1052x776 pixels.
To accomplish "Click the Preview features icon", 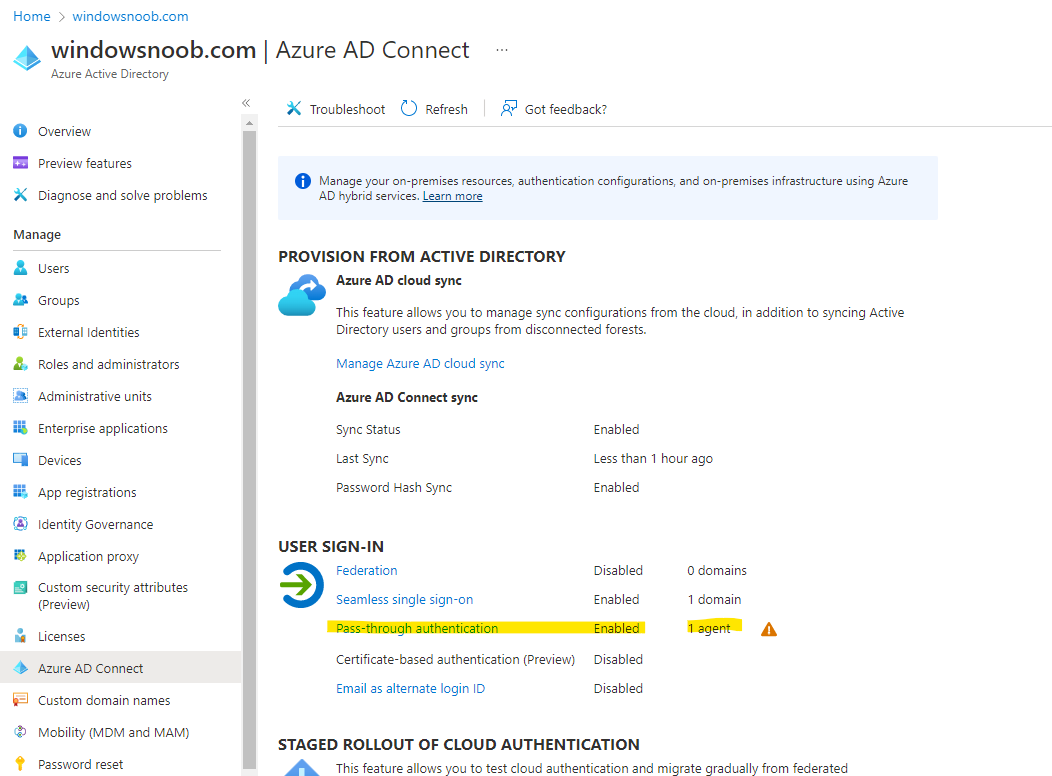I will [20, 163].
